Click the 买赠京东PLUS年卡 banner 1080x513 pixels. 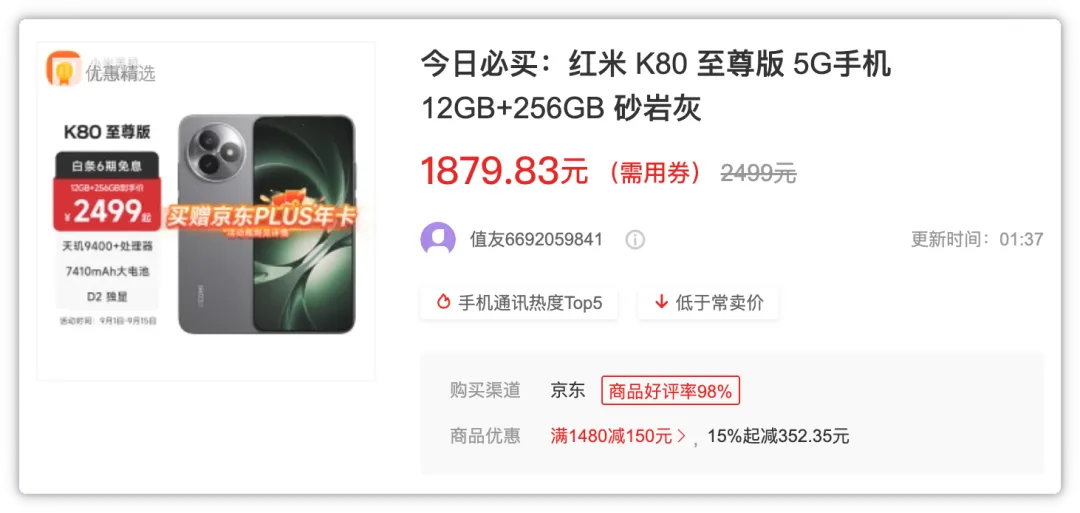click(x=260, y=219)
